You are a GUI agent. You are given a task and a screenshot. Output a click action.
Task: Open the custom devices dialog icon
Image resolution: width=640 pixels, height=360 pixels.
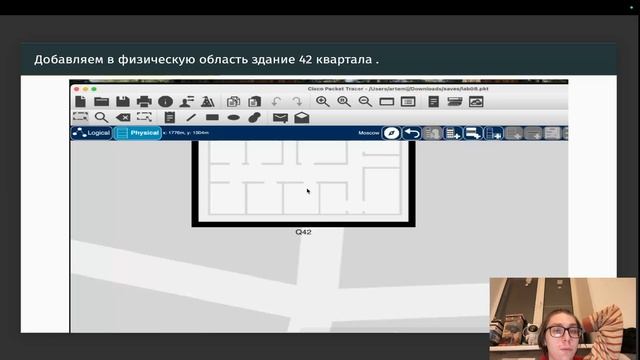point(433,101)
